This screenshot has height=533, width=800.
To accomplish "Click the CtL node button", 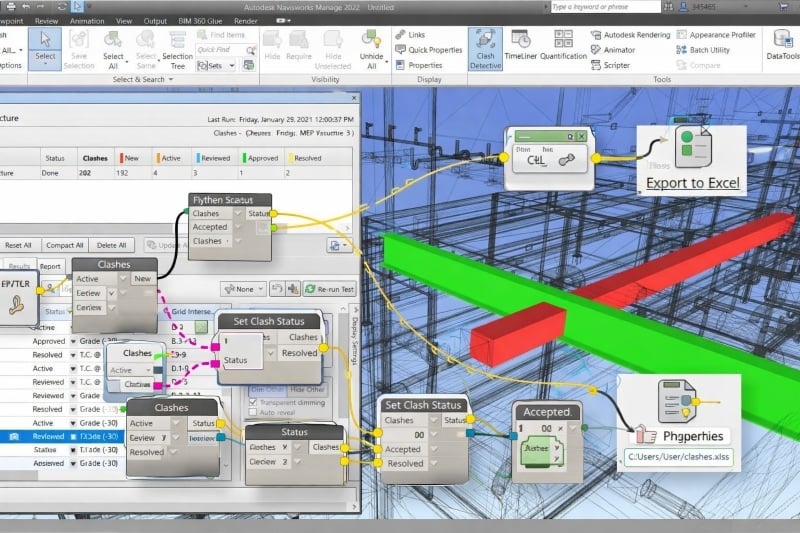I will (x=549, y=160).
